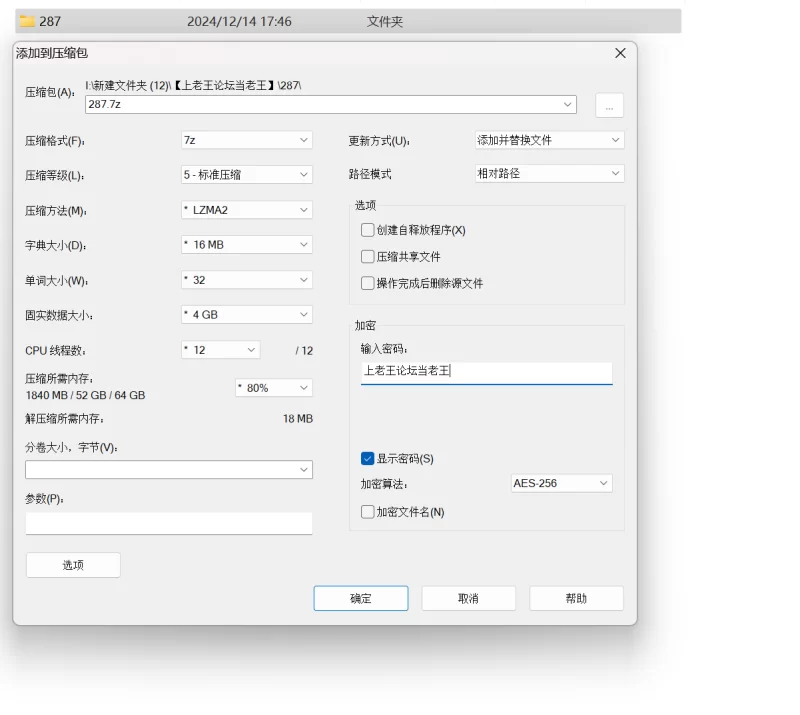
Task: Open the 路径模式 dropdown showing 相对路径
Action: click(x=549, y=174)
